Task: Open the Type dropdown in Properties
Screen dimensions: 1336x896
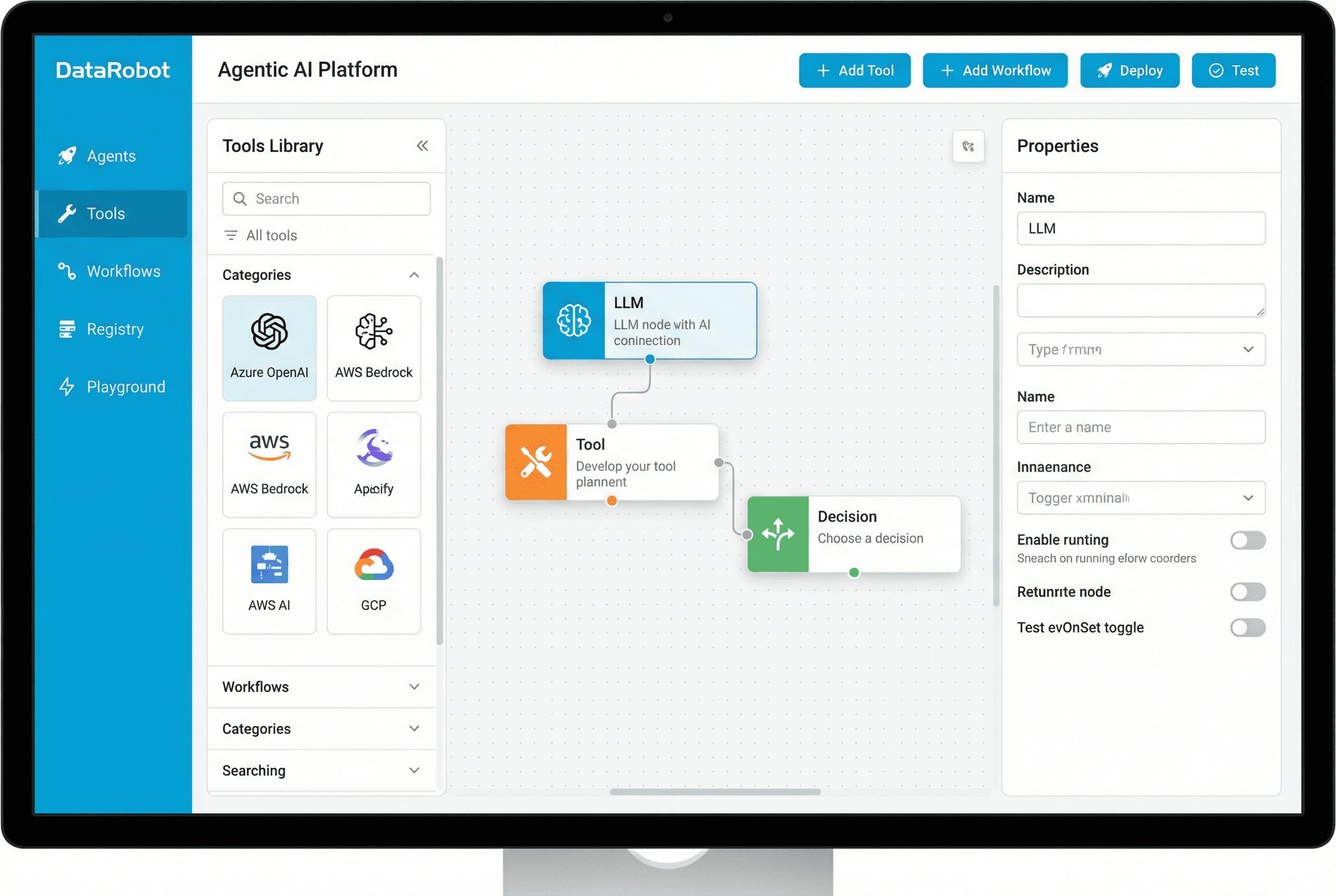Action: point(1140,349)
